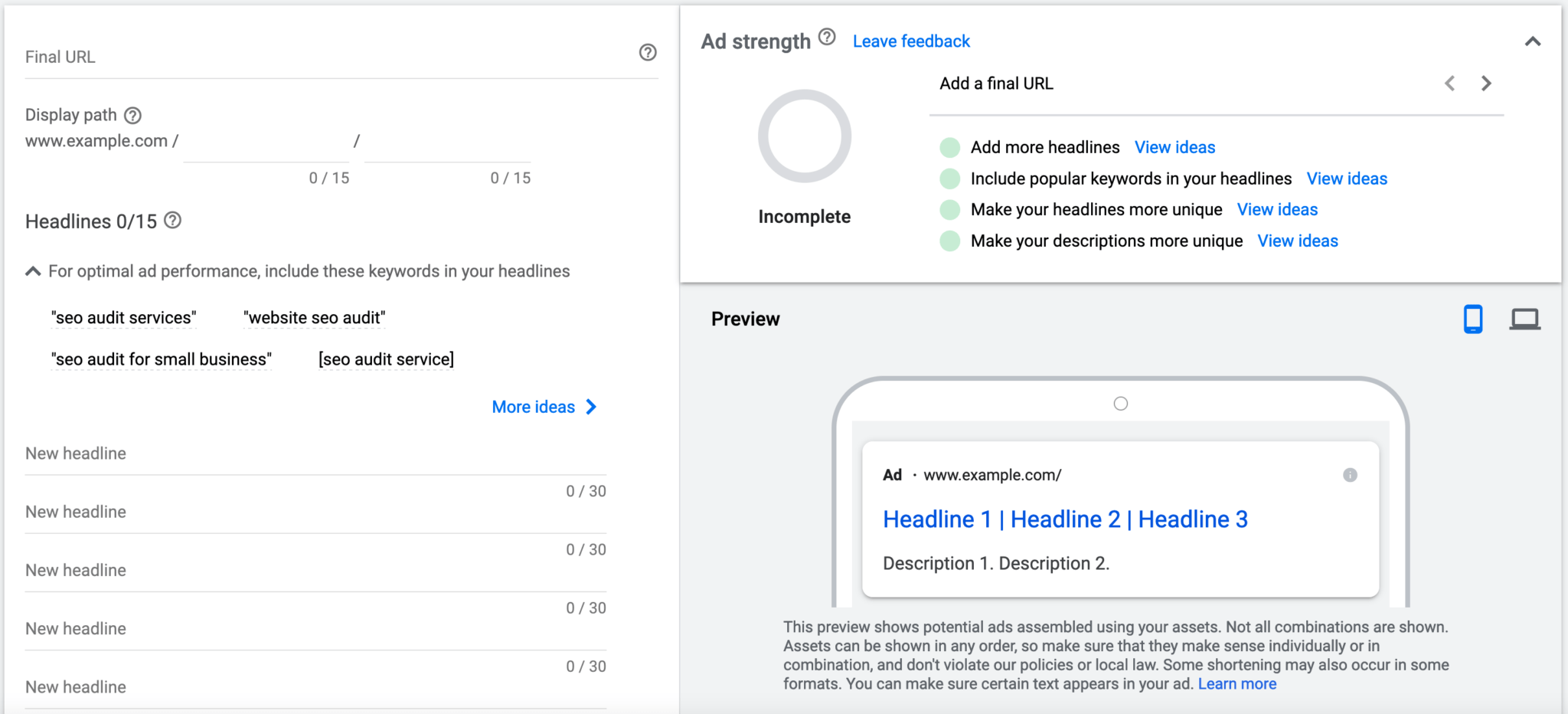
Task: Click View ideas for unique descriptions
Action: coord(1297,241)
